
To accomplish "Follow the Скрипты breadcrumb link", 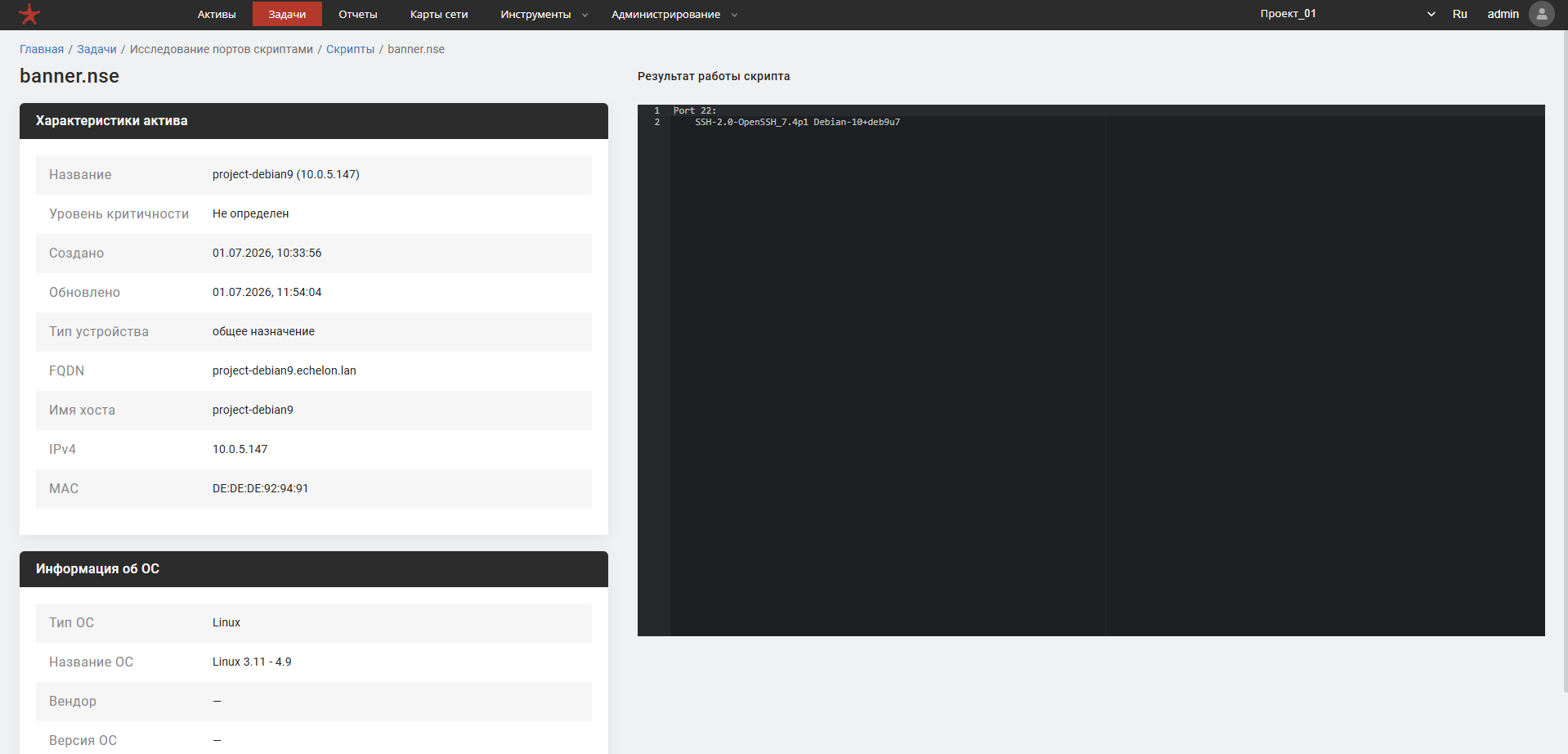I will click(x=350, y=49).
